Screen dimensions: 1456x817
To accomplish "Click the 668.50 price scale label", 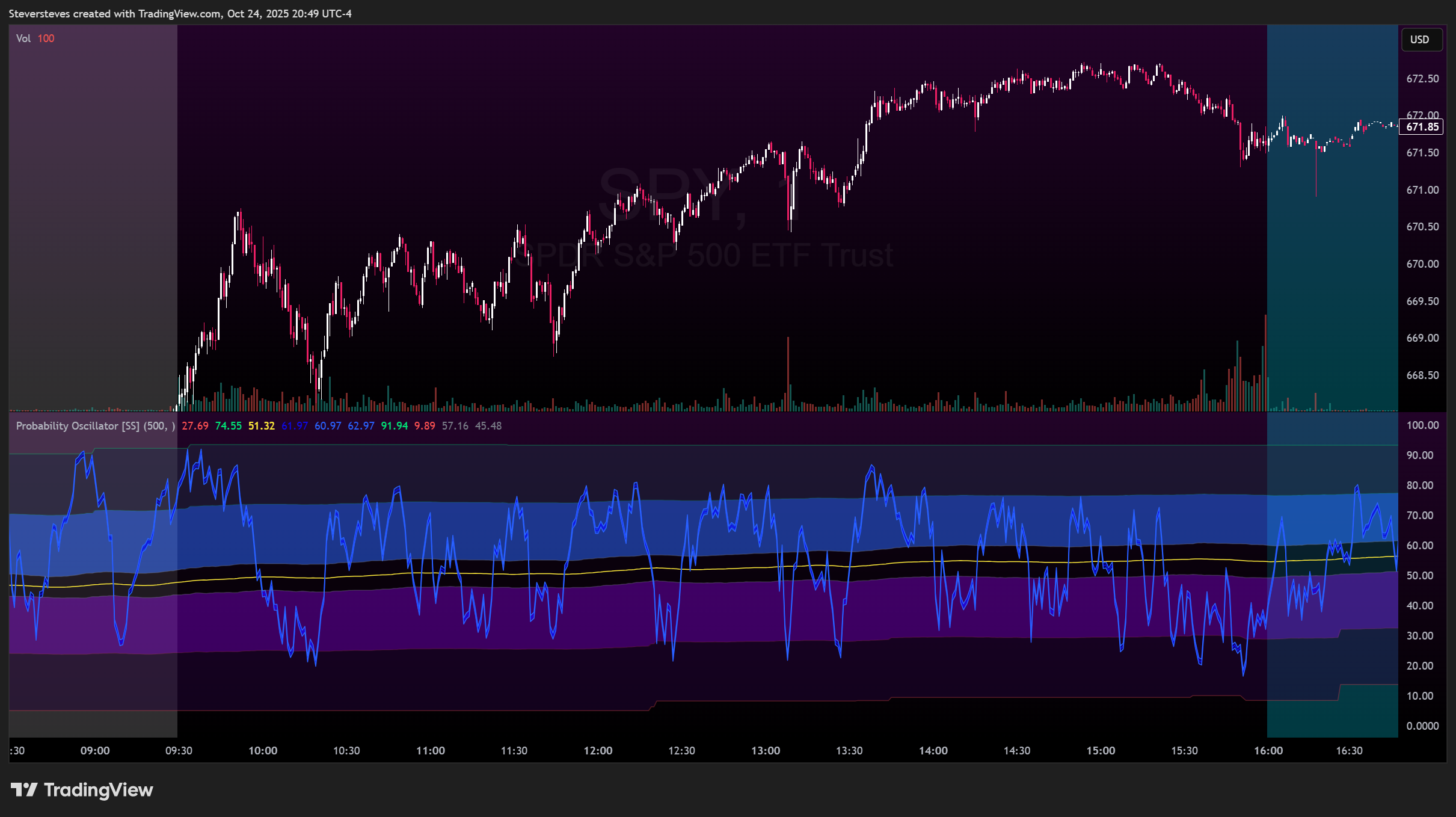I will coord(1422,375).
